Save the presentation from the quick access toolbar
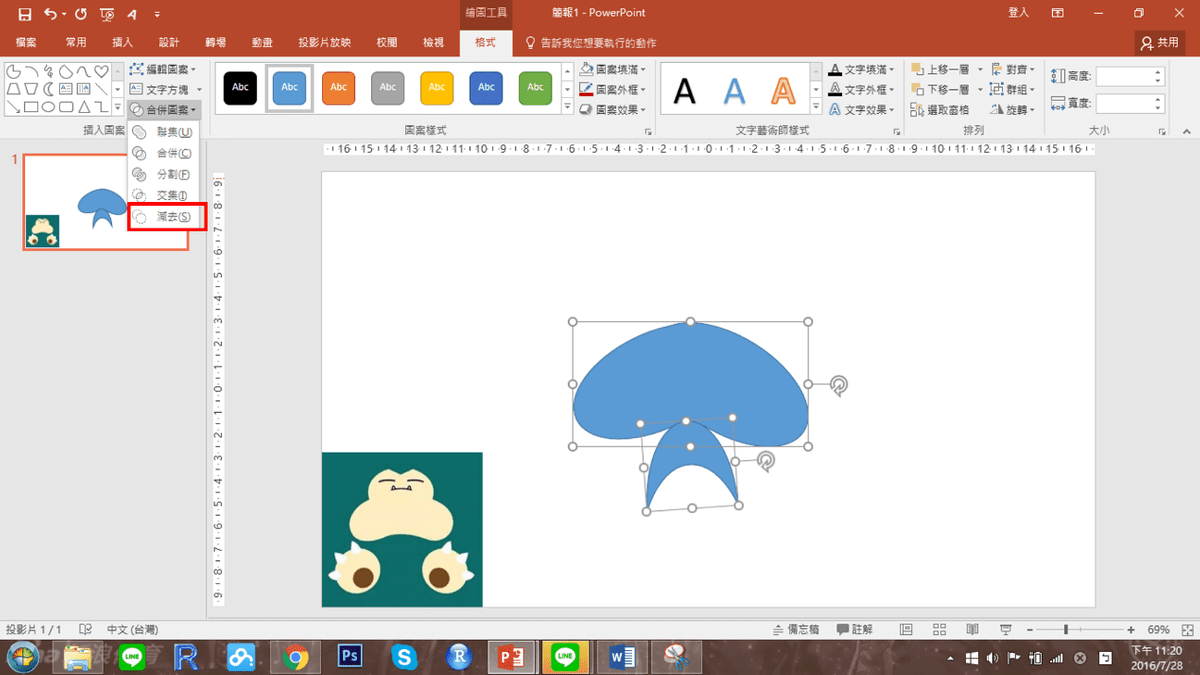This screenshot has width=1200, height=675. click(x=25, y=14)
